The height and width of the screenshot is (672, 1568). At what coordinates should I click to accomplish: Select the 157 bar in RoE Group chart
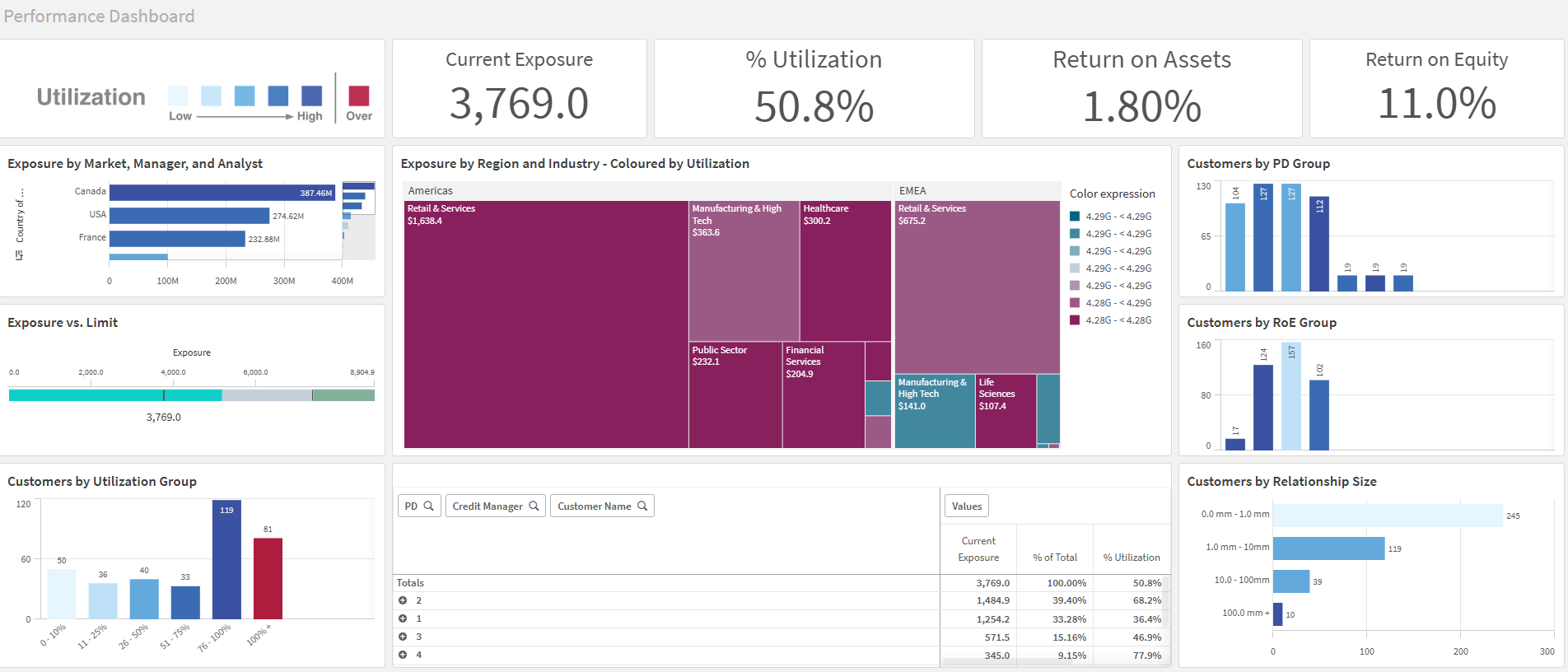pyautogui.click(x=1291, y=396)
